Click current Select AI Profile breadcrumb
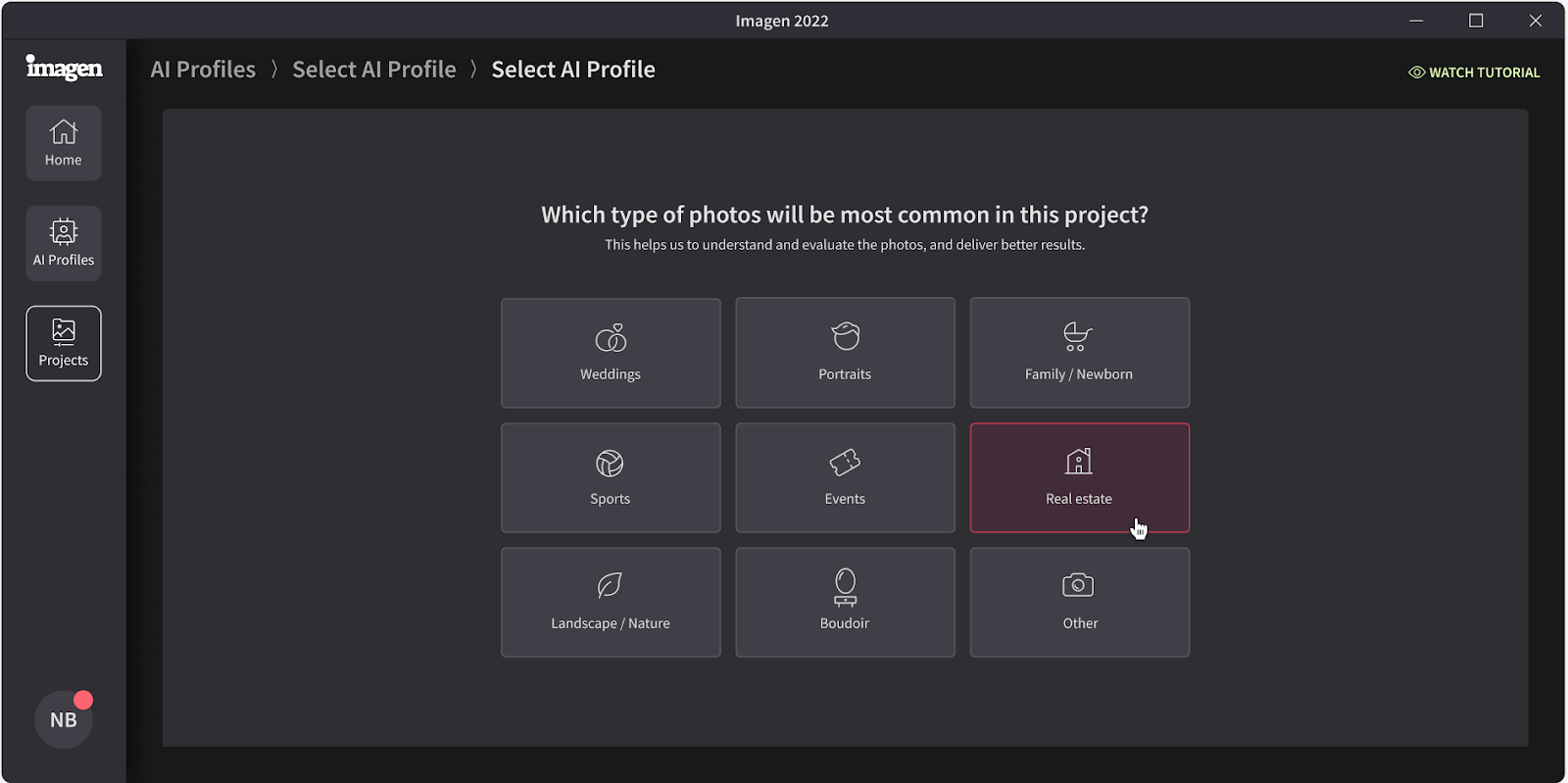 (x=573, y=70)
